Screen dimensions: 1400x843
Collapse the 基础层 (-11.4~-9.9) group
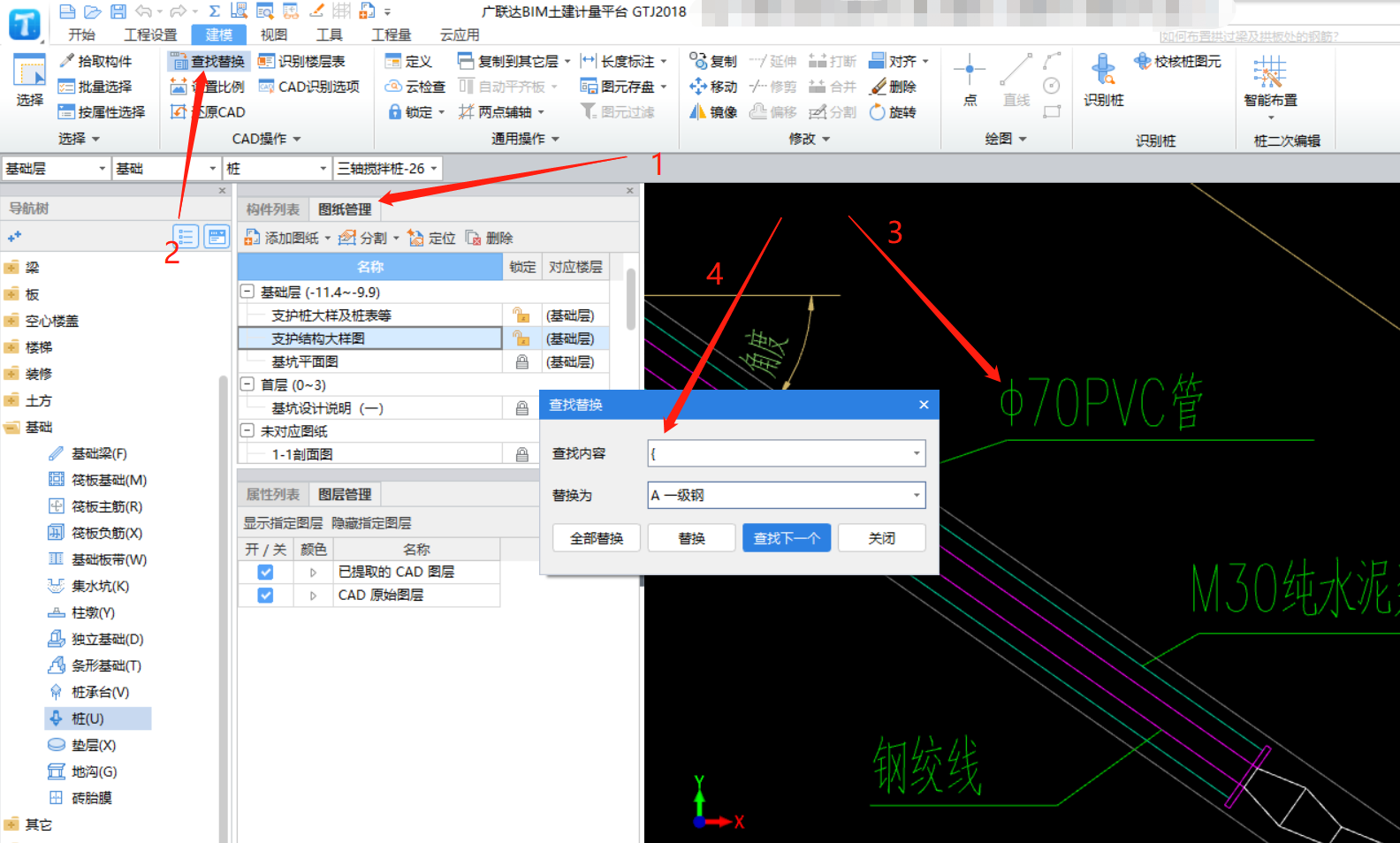[247, 292]
